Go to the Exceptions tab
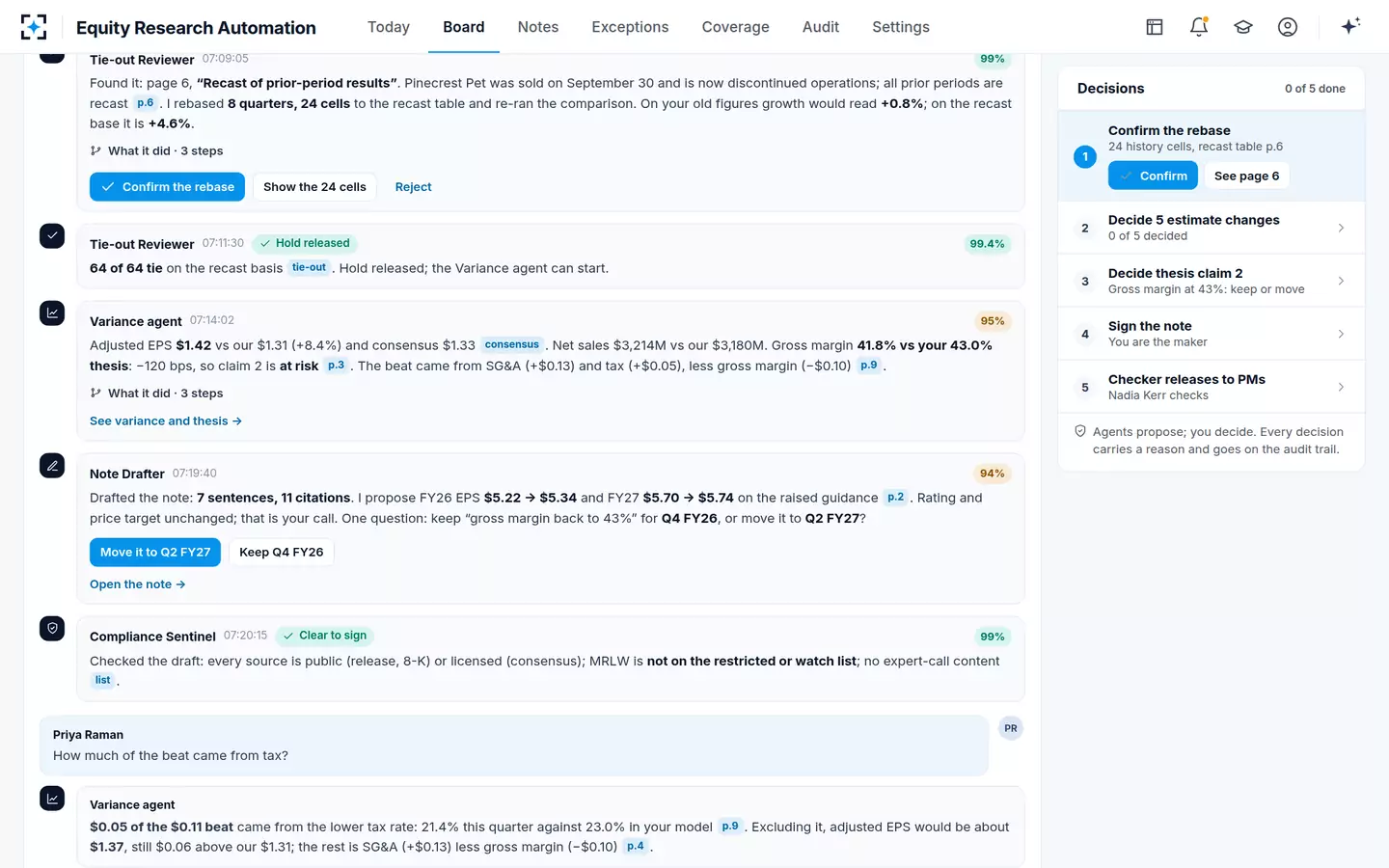Screen dimensions: 1389x868 coord(630,27)
